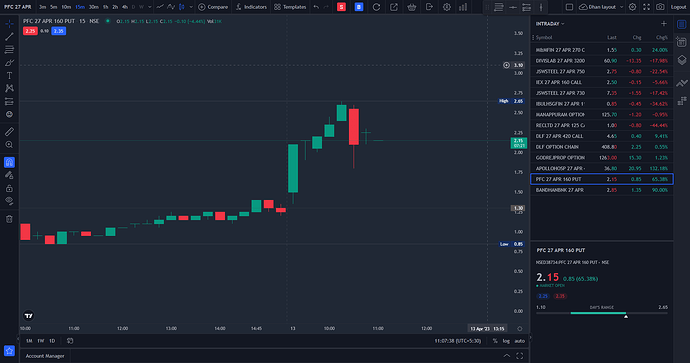Image resolution: width=690 pixels, height=363 pixels.
Task: Select the text annotation tool
Action: [x=9, y=76]
